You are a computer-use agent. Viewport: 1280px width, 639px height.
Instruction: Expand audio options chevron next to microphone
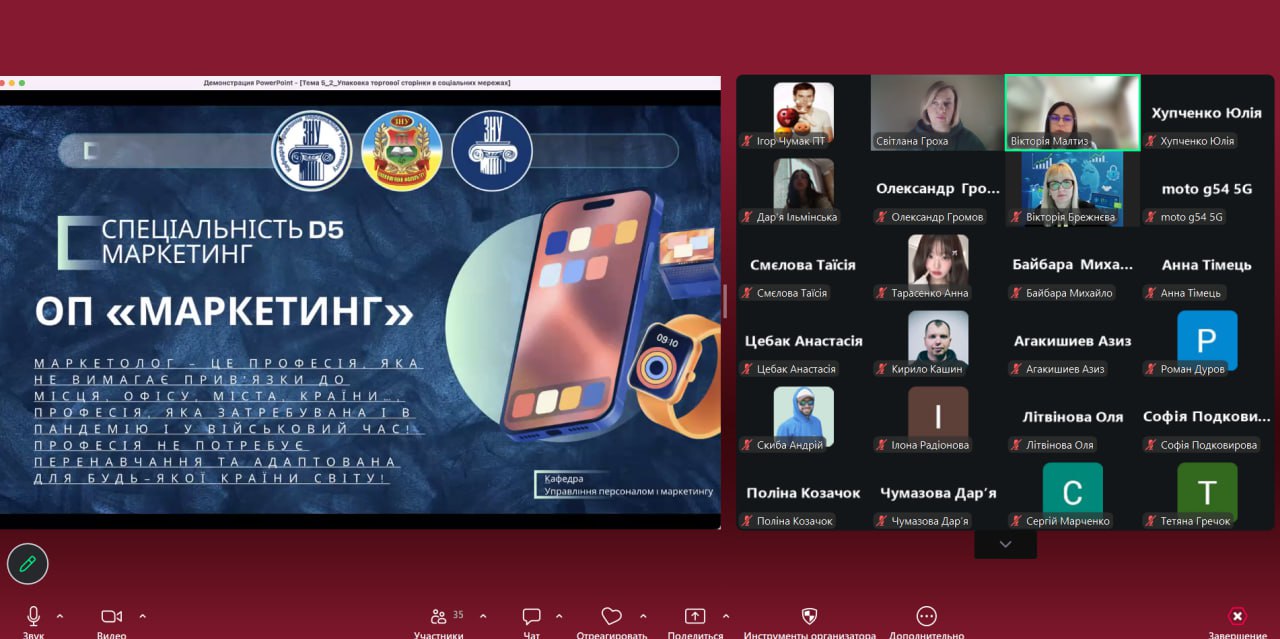(60, 616)
